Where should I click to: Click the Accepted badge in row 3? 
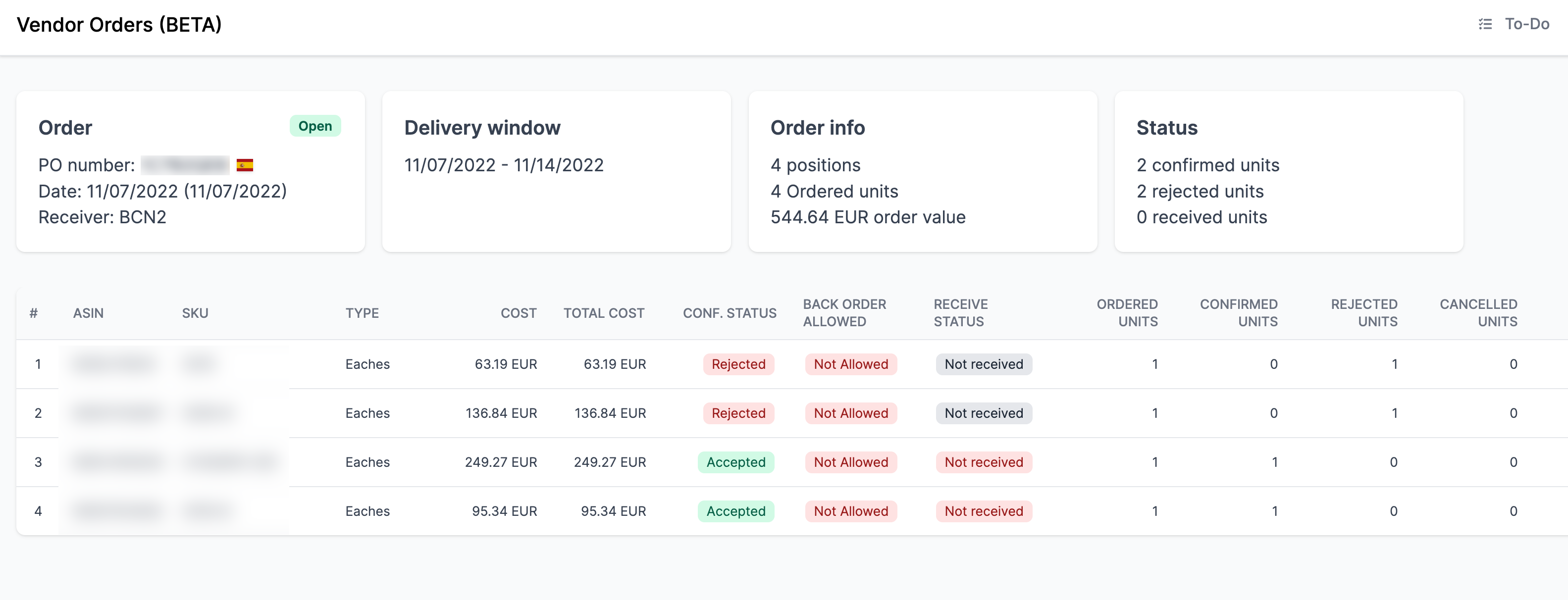coord(736,462)
